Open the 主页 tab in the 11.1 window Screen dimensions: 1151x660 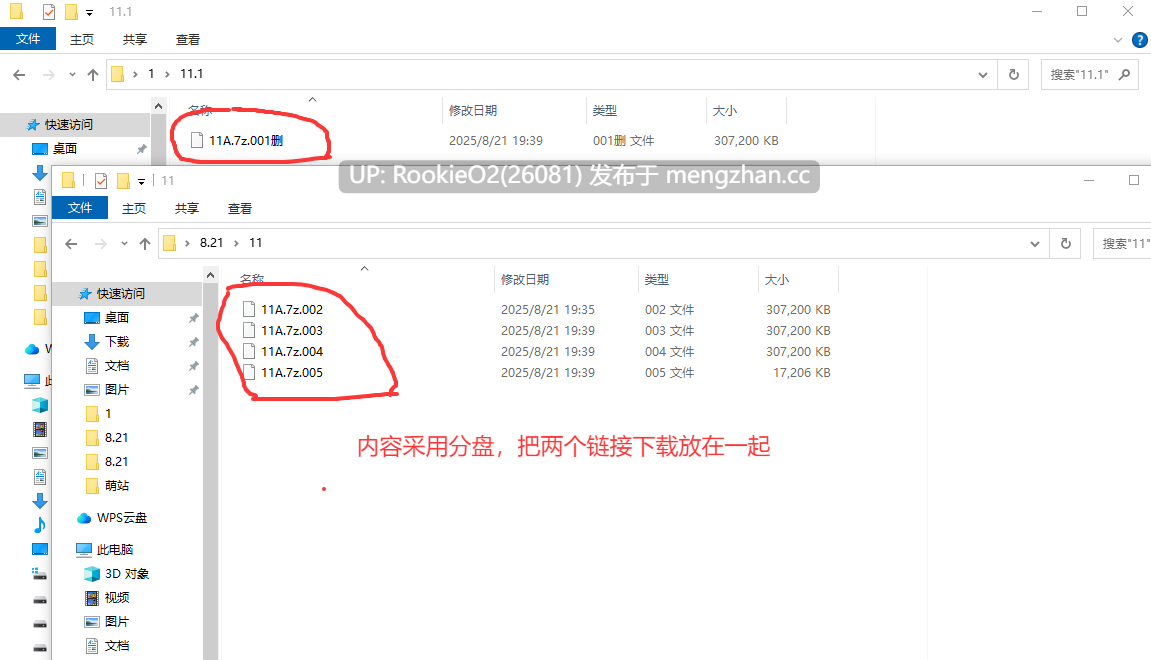[x=81, y=40]
